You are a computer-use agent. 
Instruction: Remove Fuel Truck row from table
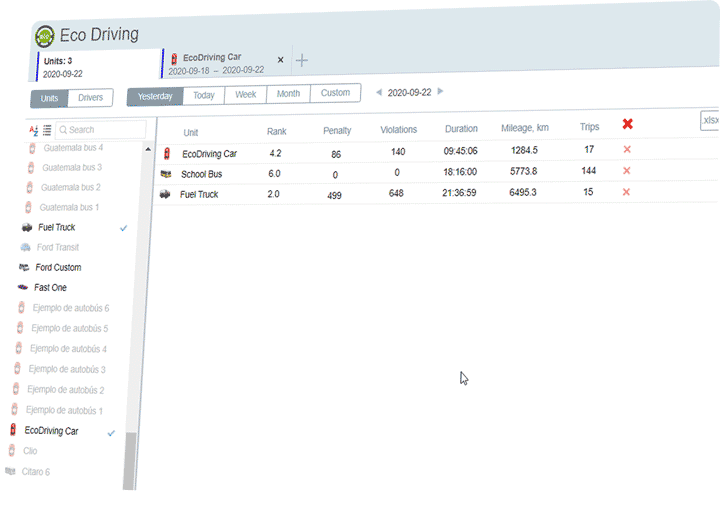pos(626,192)
